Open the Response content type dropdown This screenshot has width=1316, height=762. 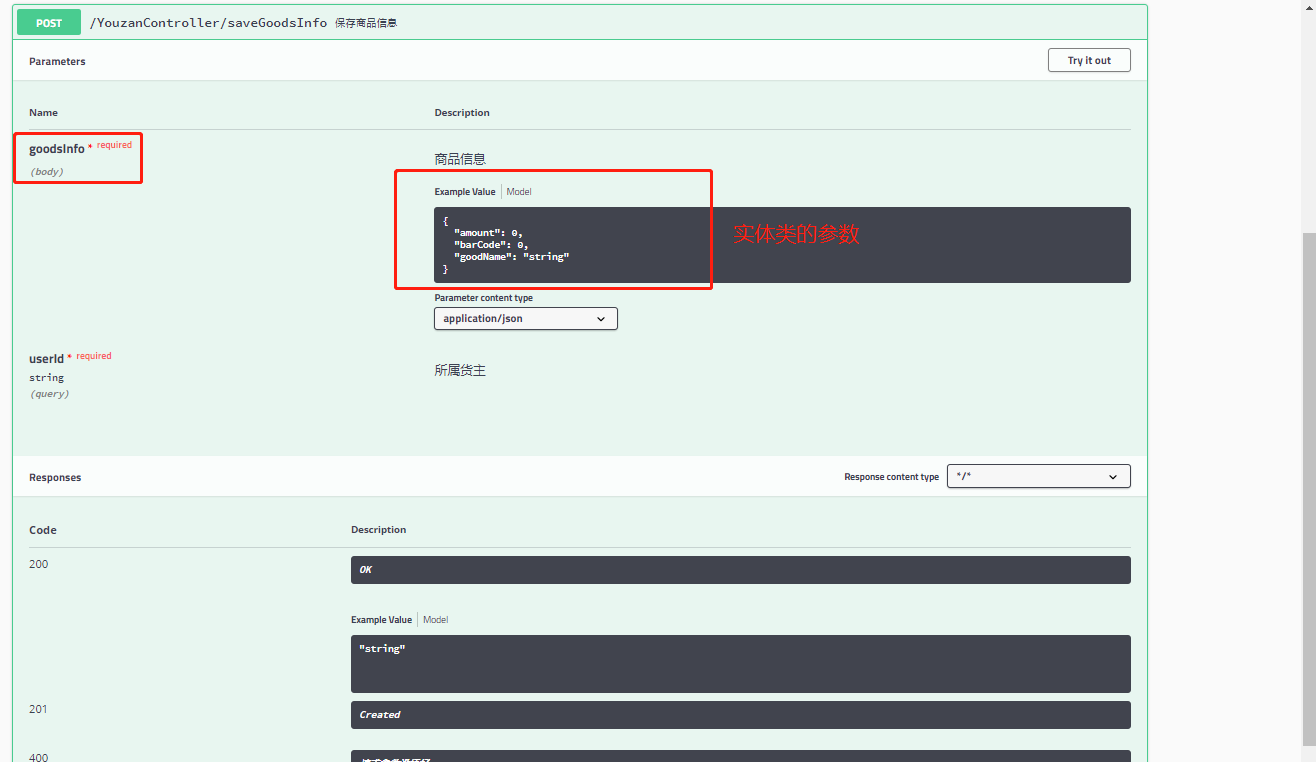pos(1039,477)
